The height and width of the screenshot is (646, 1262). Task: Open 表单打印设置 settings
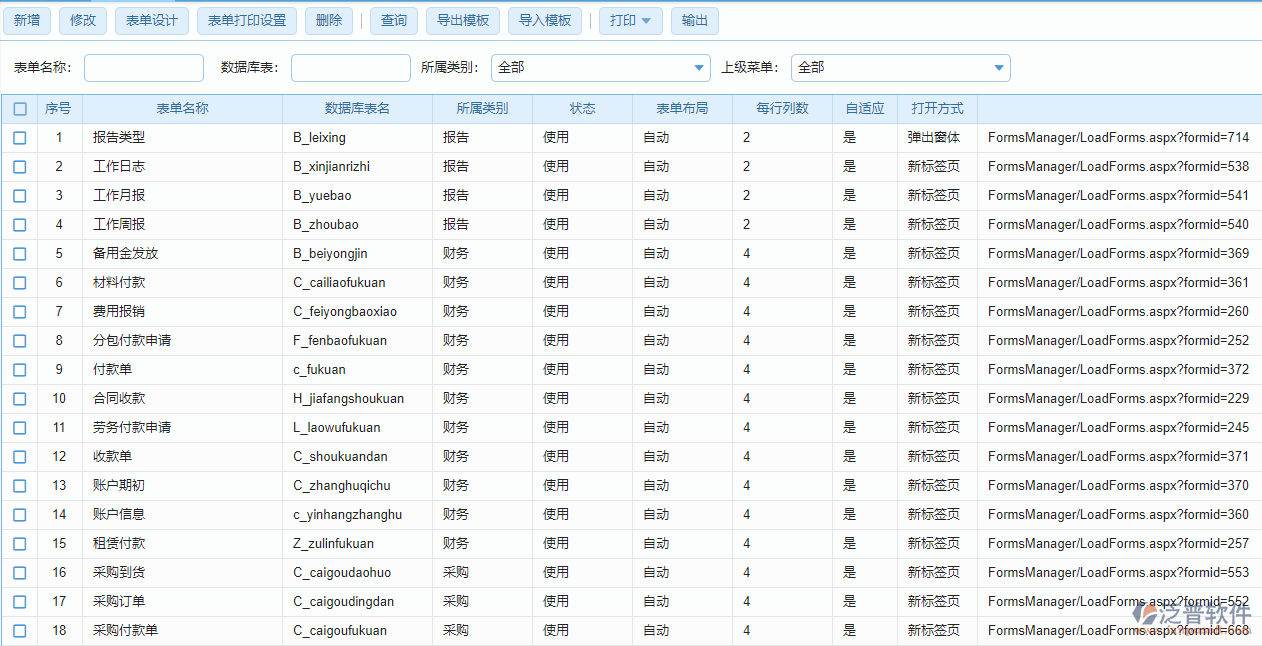(246, 21)
